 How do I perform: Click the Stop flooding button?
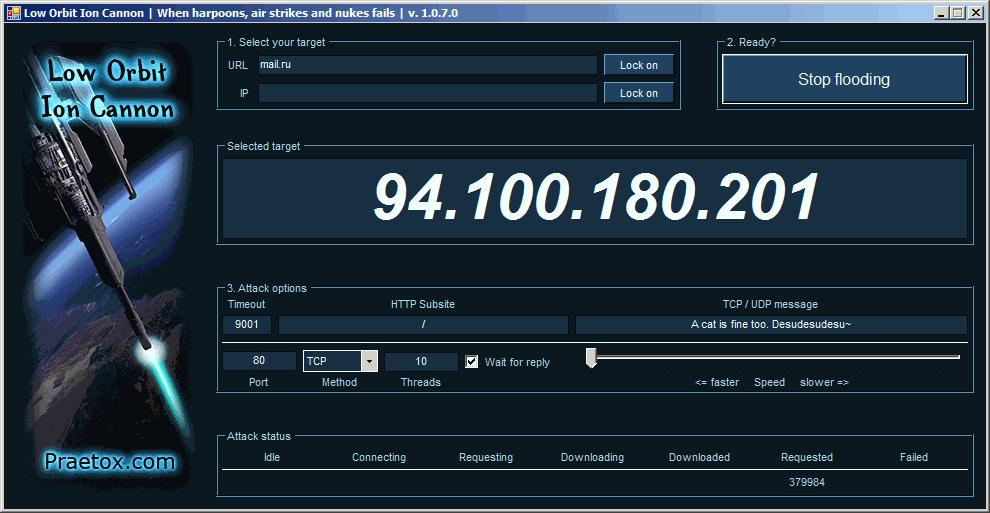[844, 79]
